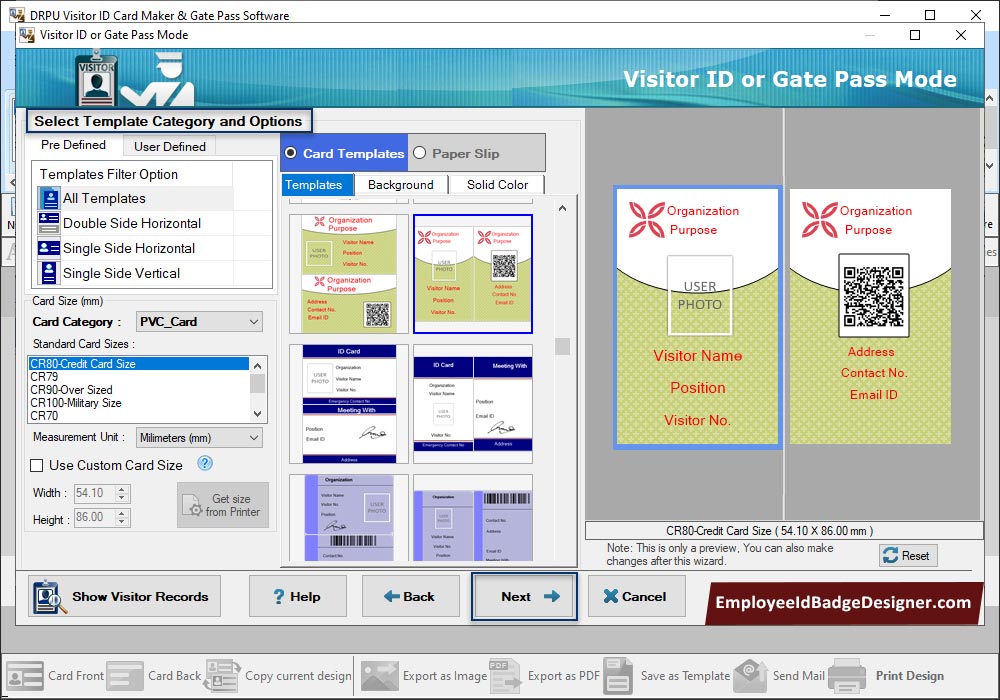Click the Export as PDF icon
Viewport: 1000px width, 700px height.
tap(505, 676)
